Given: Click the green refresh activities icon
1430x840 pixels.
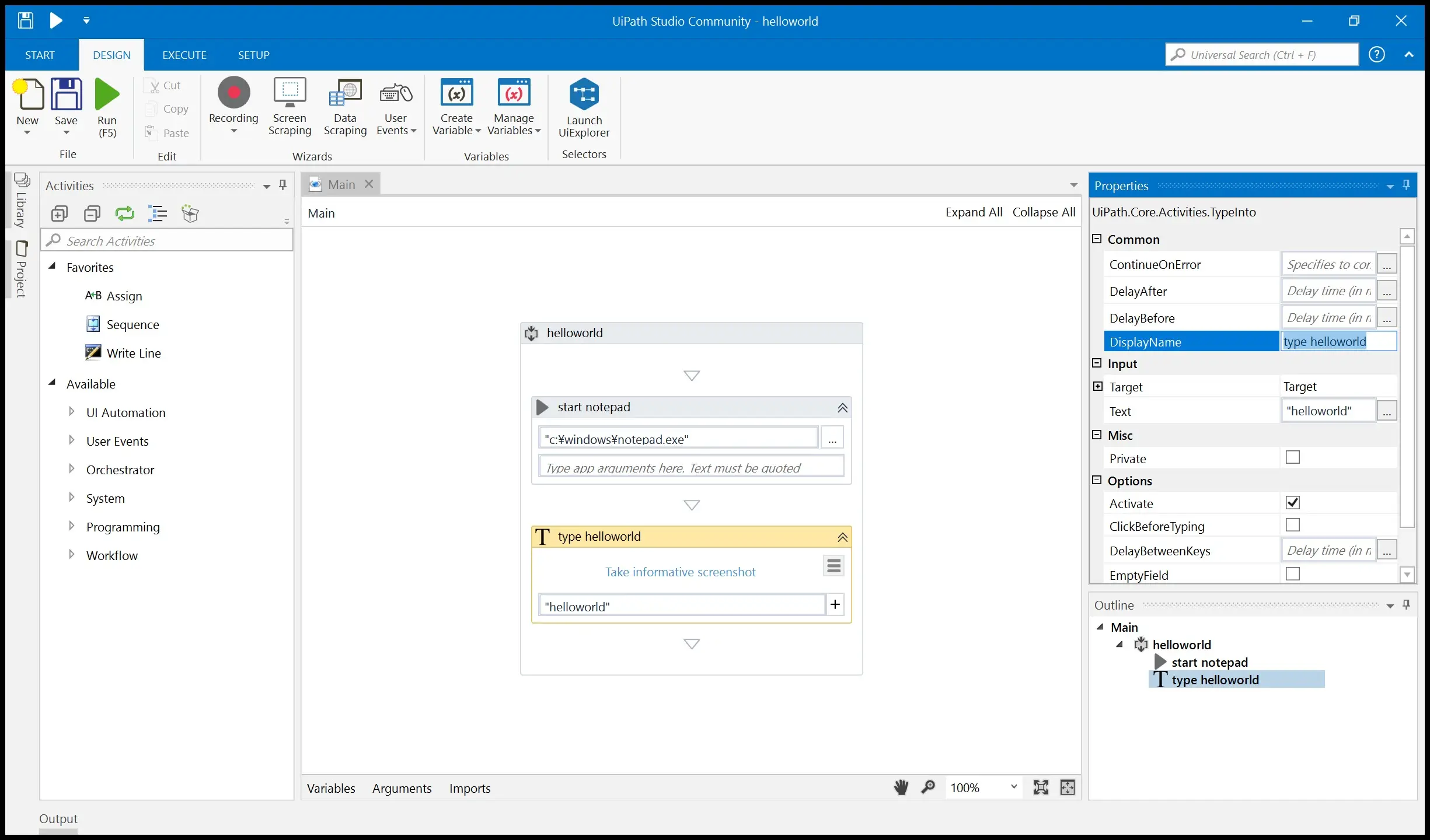Looking at the screenshot, I should 125,214.
